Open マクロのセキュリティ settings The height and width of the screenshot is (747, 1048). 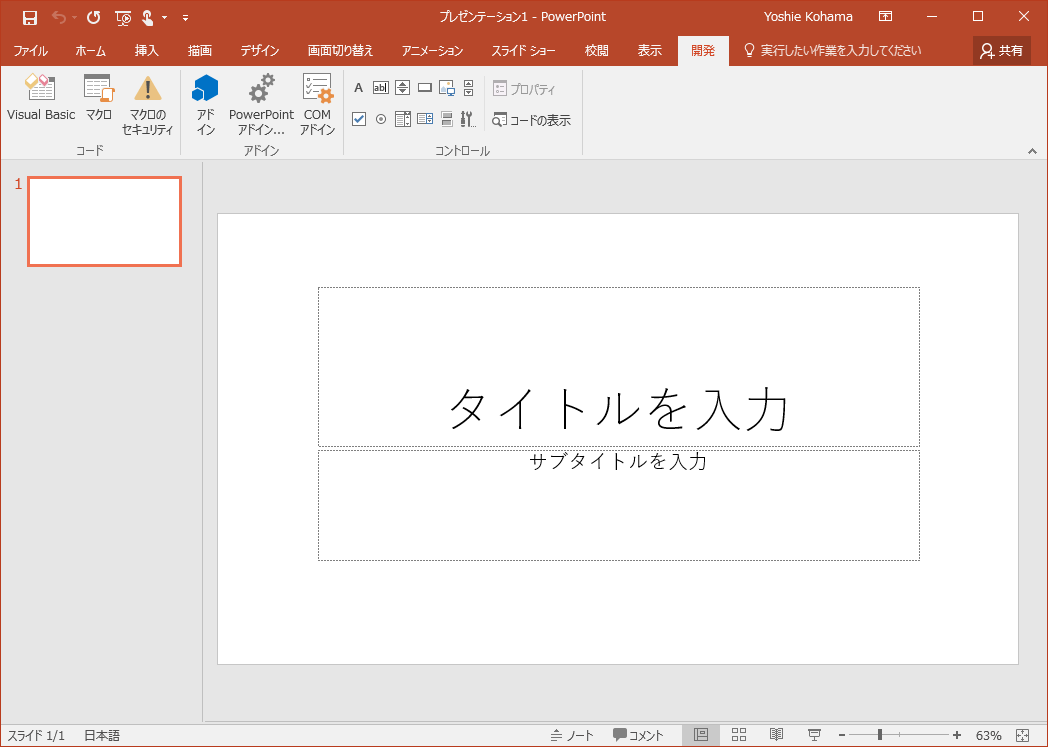pyautogui.click(x=148, y=104)
